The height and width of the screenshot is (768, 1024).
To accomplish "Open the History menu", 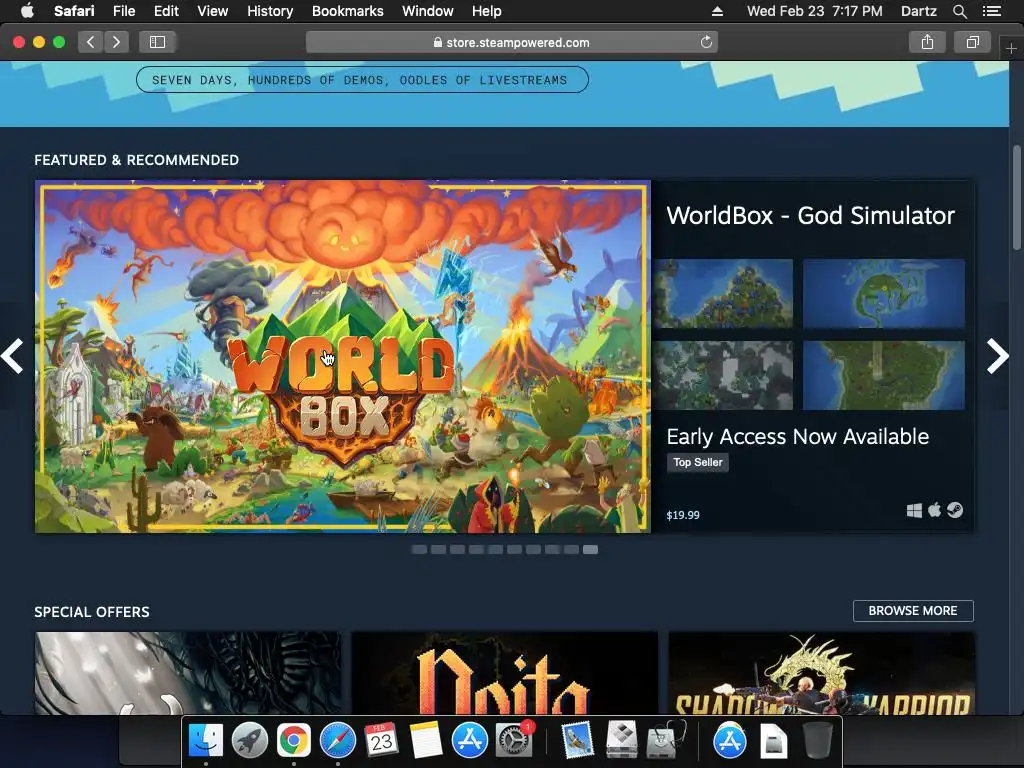I will point(270,11).
